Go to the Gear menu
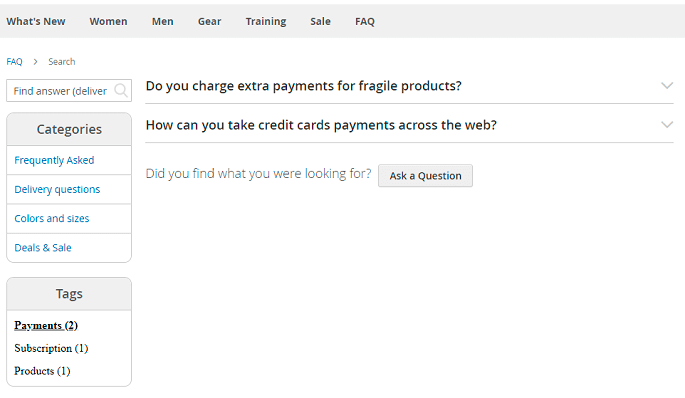The image size is (685, 398). pos(209,21)
